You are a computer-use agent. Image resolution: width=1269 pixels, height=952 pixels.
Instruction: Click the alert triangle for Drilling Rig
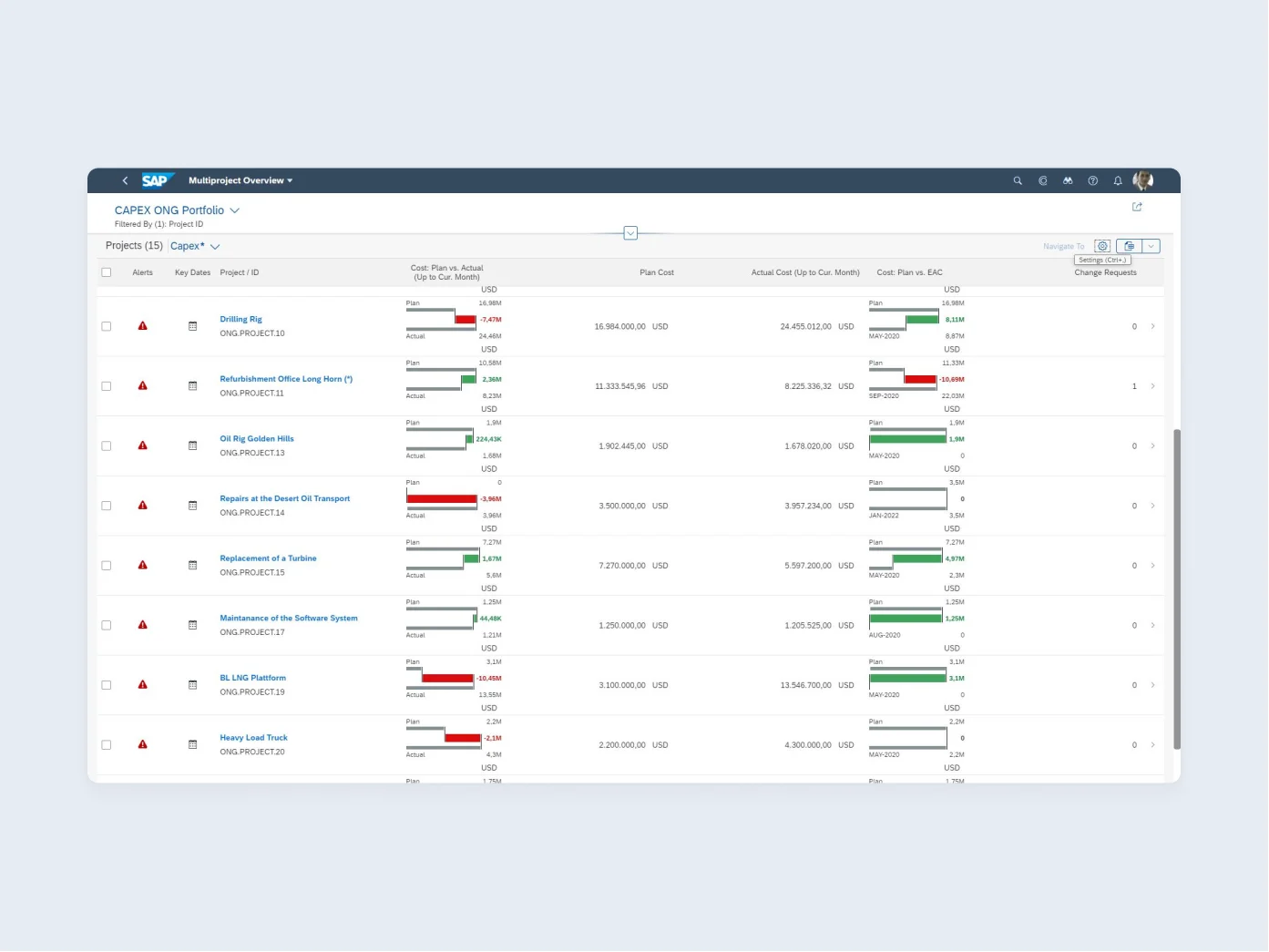[143, 326]
